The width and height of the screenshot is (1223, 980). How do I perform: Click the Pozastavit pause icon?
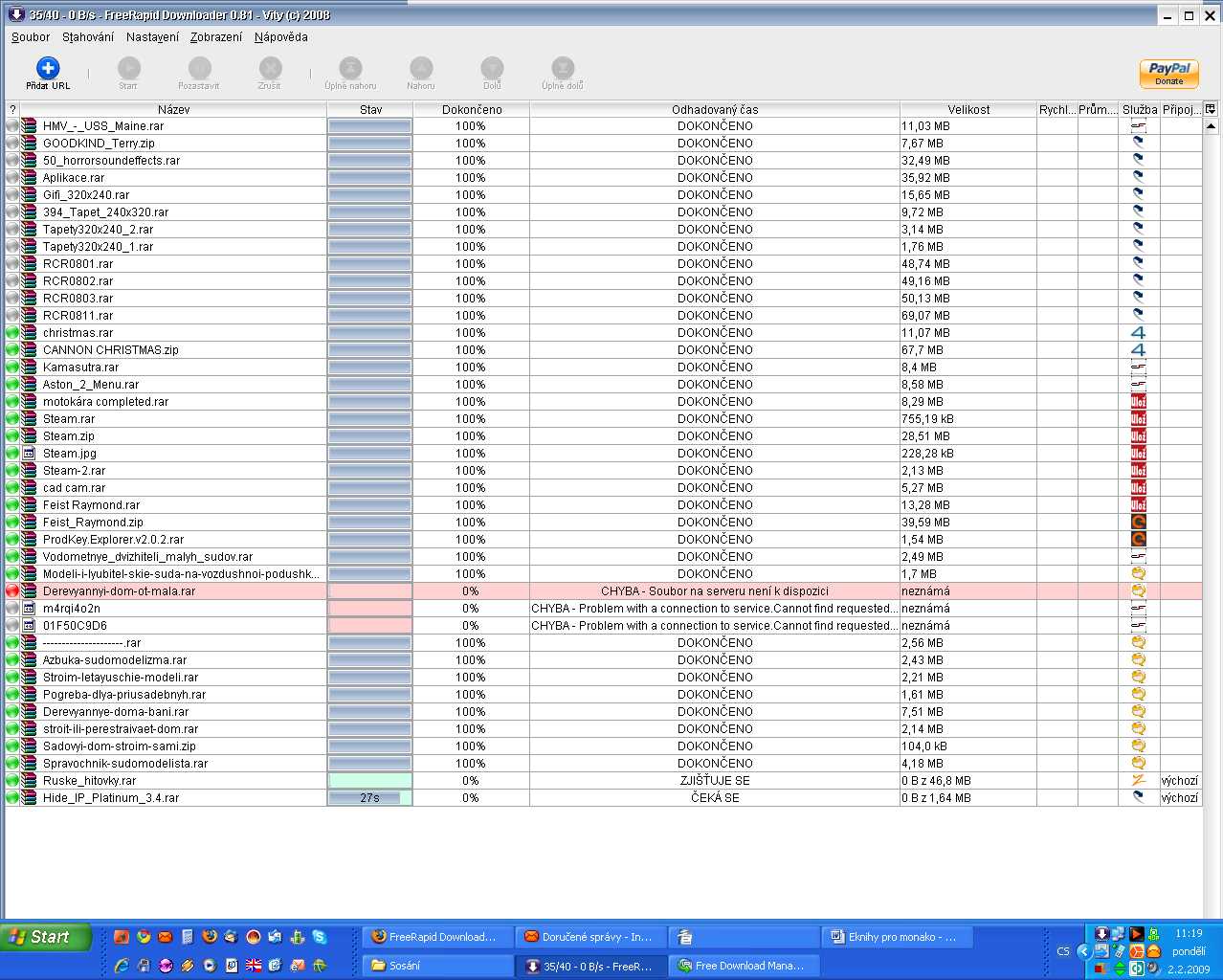[x=199, y=68]
